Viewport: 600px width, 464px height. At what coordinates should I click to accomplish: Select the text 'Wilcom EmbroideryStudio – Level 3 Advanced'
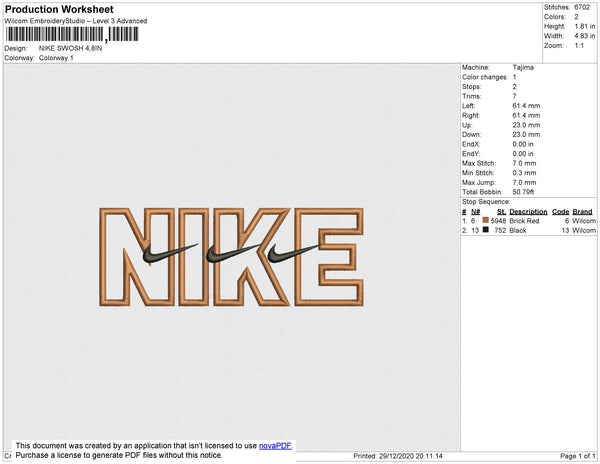(76, 21)
